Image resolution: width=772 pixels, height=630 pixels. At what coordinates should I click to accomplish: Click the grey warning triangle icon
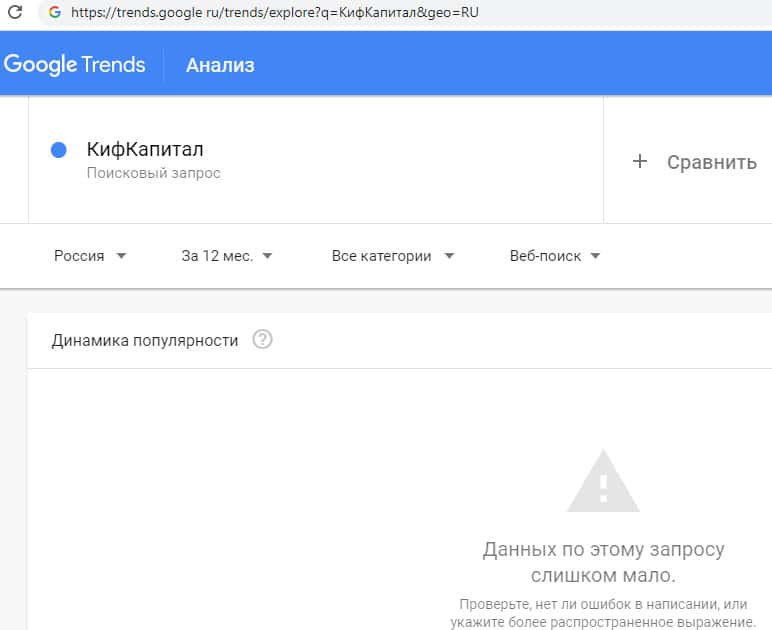(x=603, y=482)
